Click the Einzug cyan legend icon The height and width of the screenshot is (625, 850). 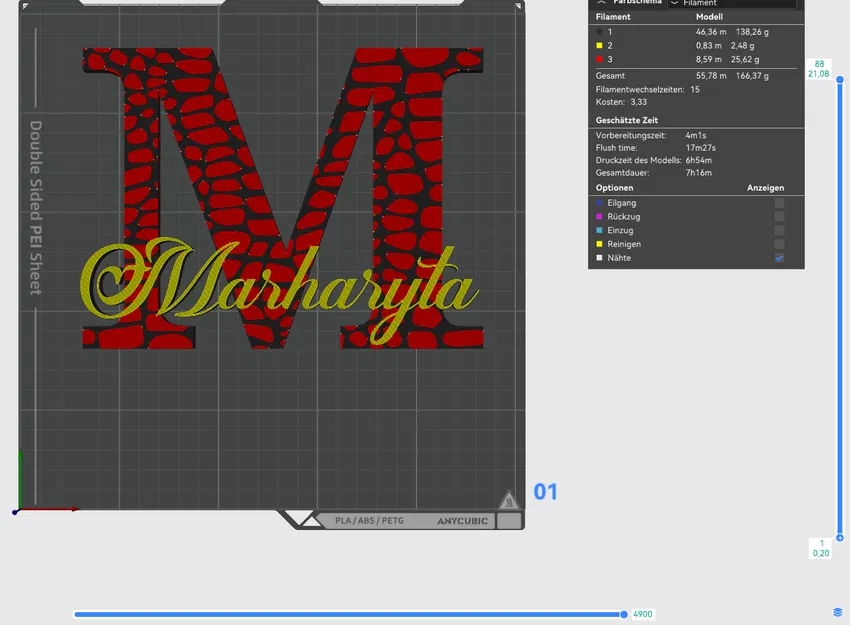[x=599, y=230]
